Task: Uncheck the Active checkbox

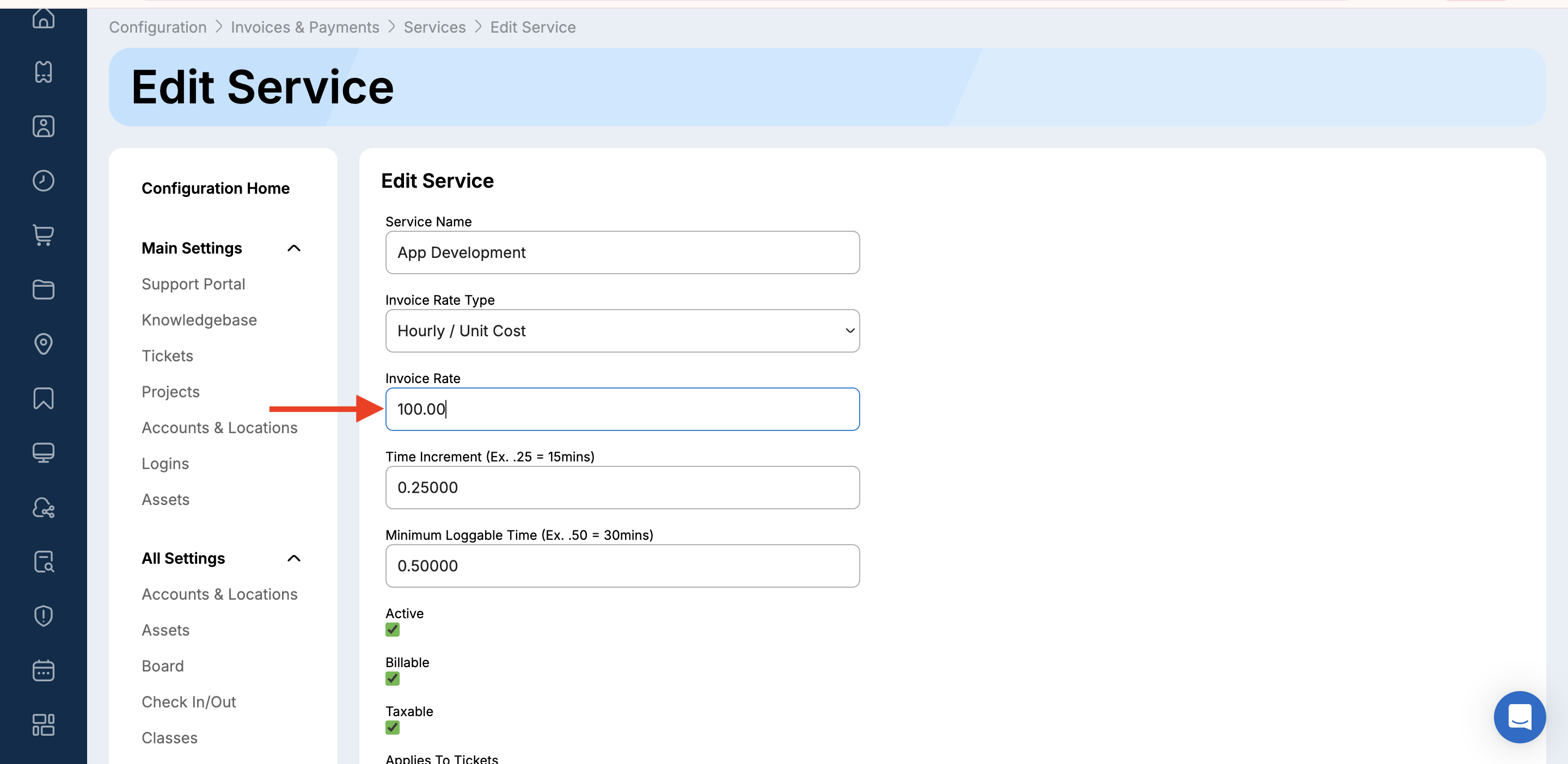Action: tap(393, 630)
